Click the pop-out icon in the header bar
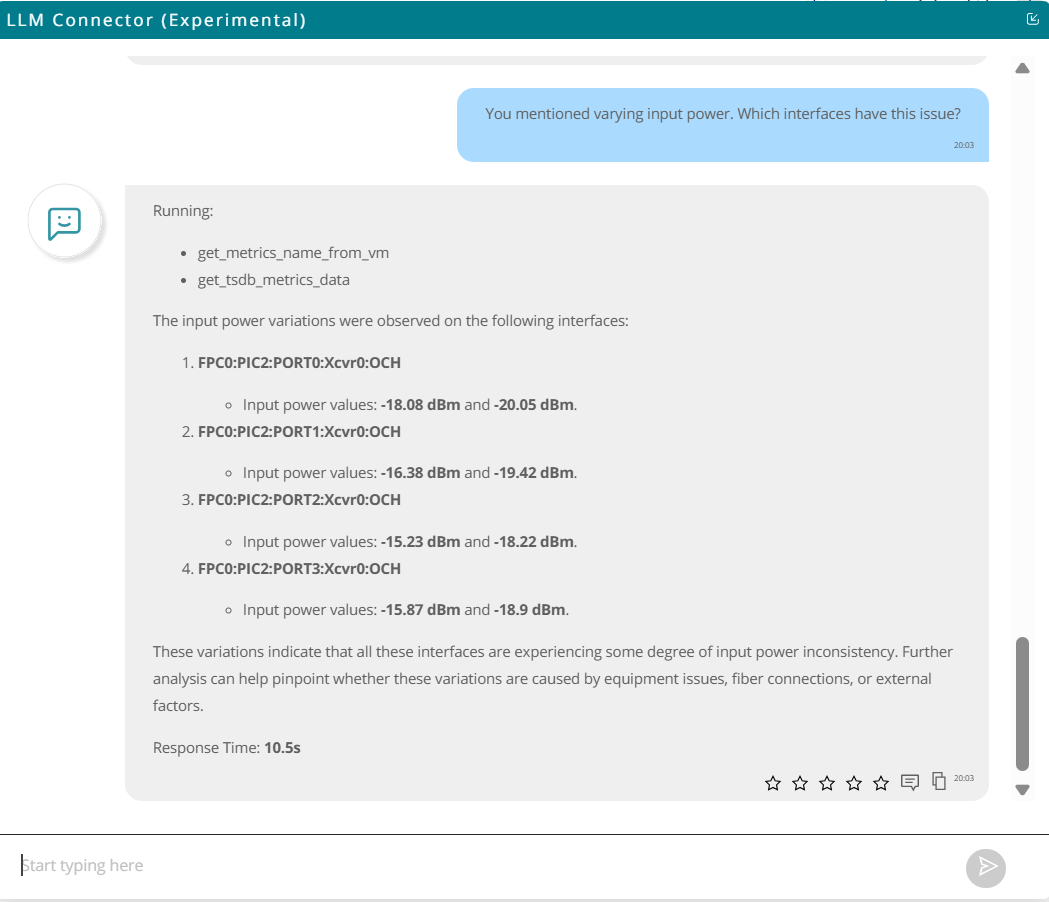Screen dimensions: 1049x902 tap(1033, 19)
